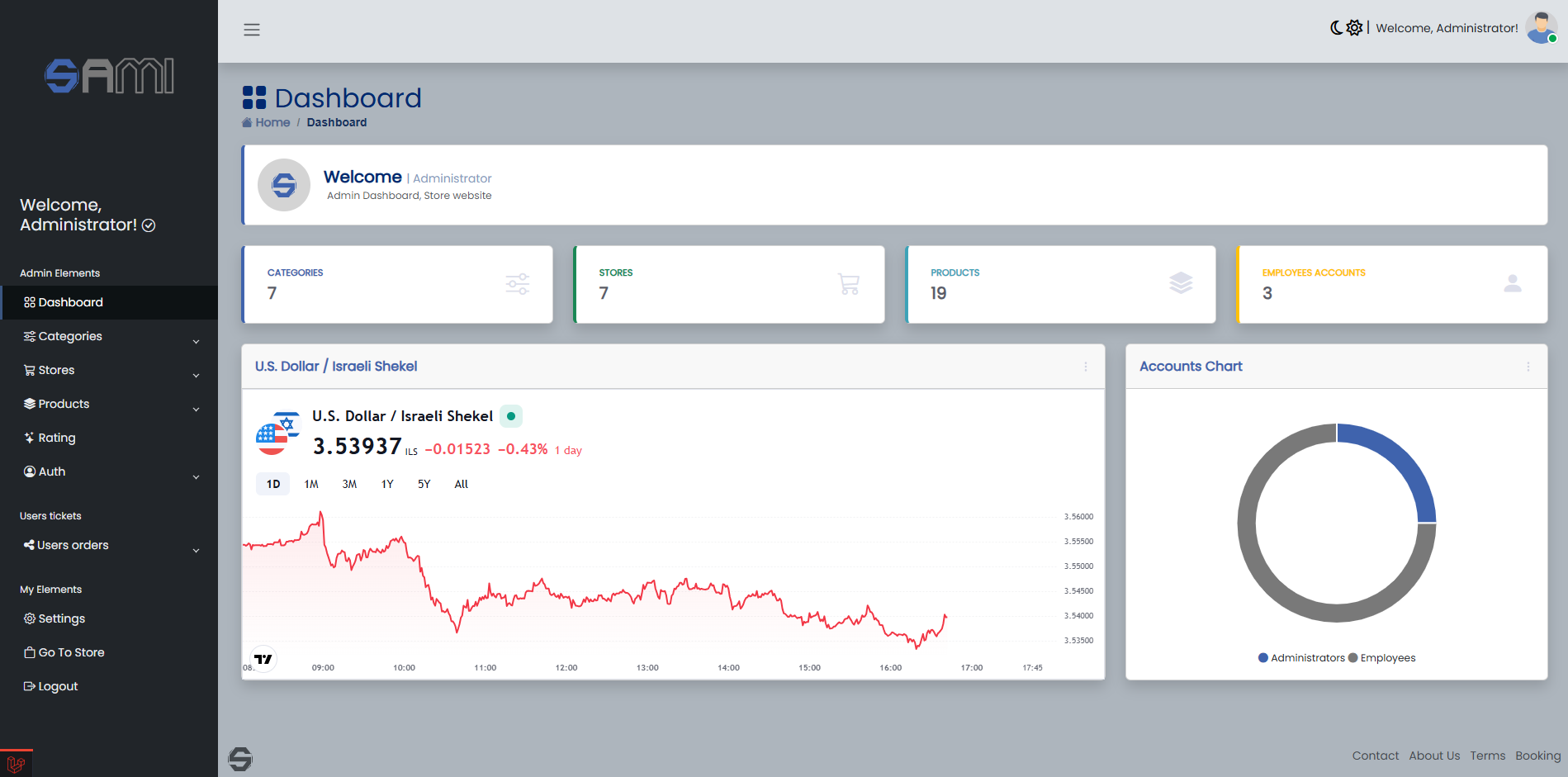Select the 5Y timeframe tab
This screenshot has width=1568, height=777.
[423, 484]
